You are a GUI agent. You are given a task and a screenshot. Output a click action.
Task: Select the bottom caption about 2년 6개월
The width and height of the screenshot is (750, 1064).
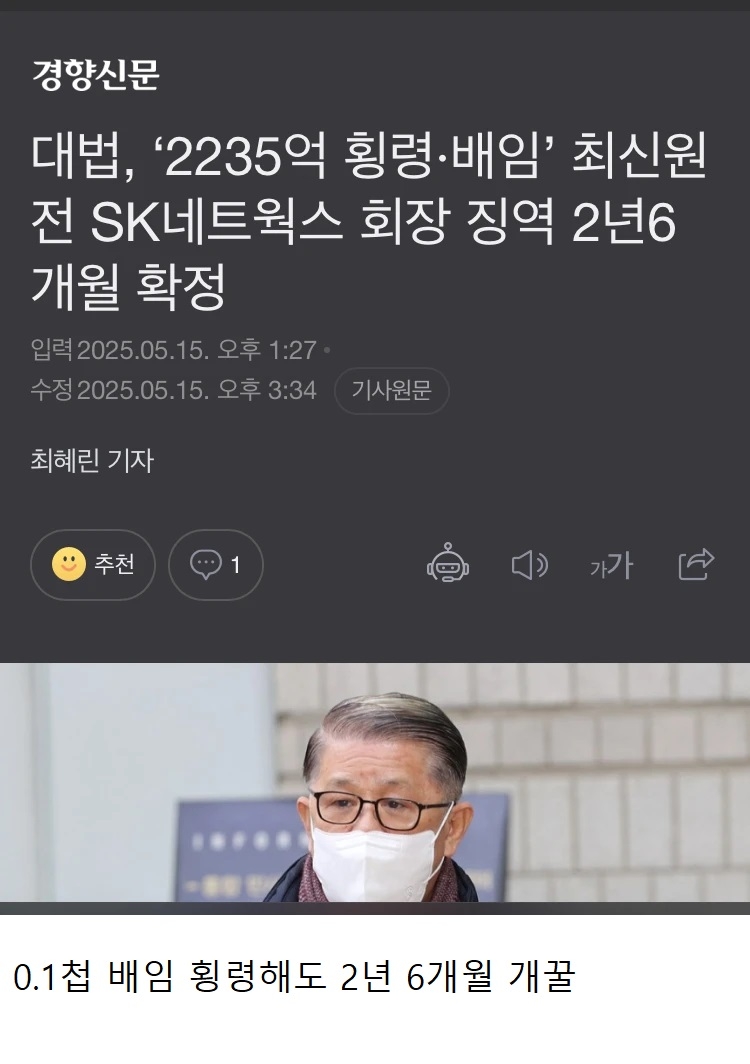(294, 976)
